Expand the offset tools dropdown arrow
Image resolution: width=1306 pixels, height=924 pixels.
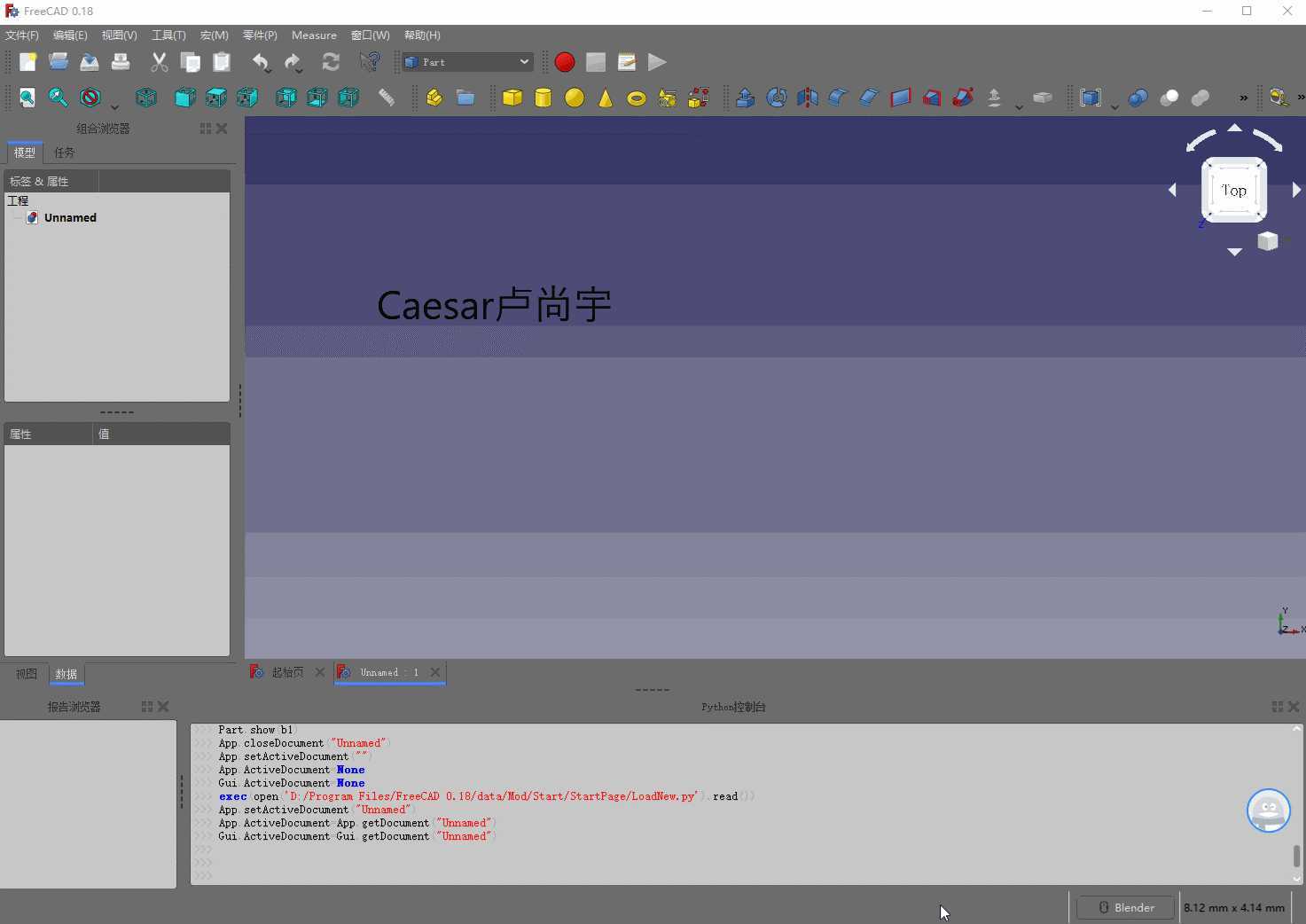(1019, 107)
